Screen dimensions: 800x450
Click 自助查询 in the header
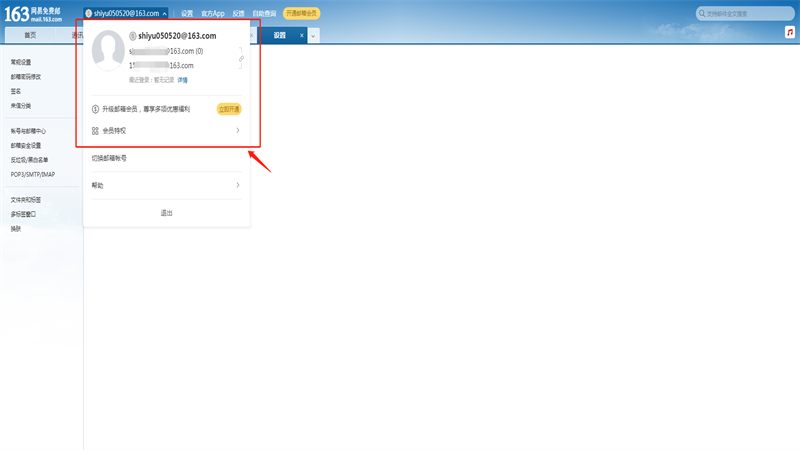[264, 14]
